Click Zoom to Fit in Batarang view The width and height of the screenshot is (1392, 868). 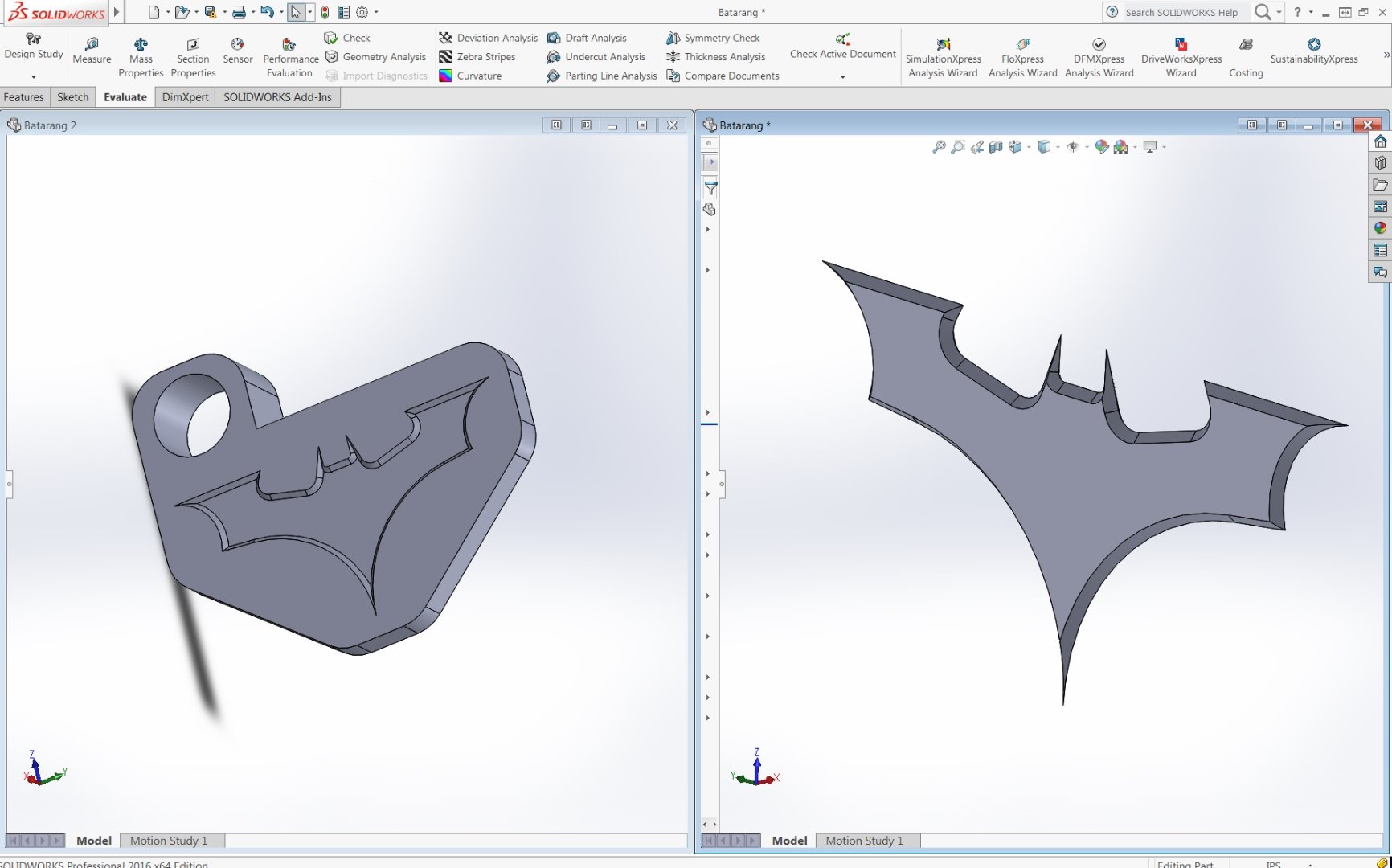point(939,147)
